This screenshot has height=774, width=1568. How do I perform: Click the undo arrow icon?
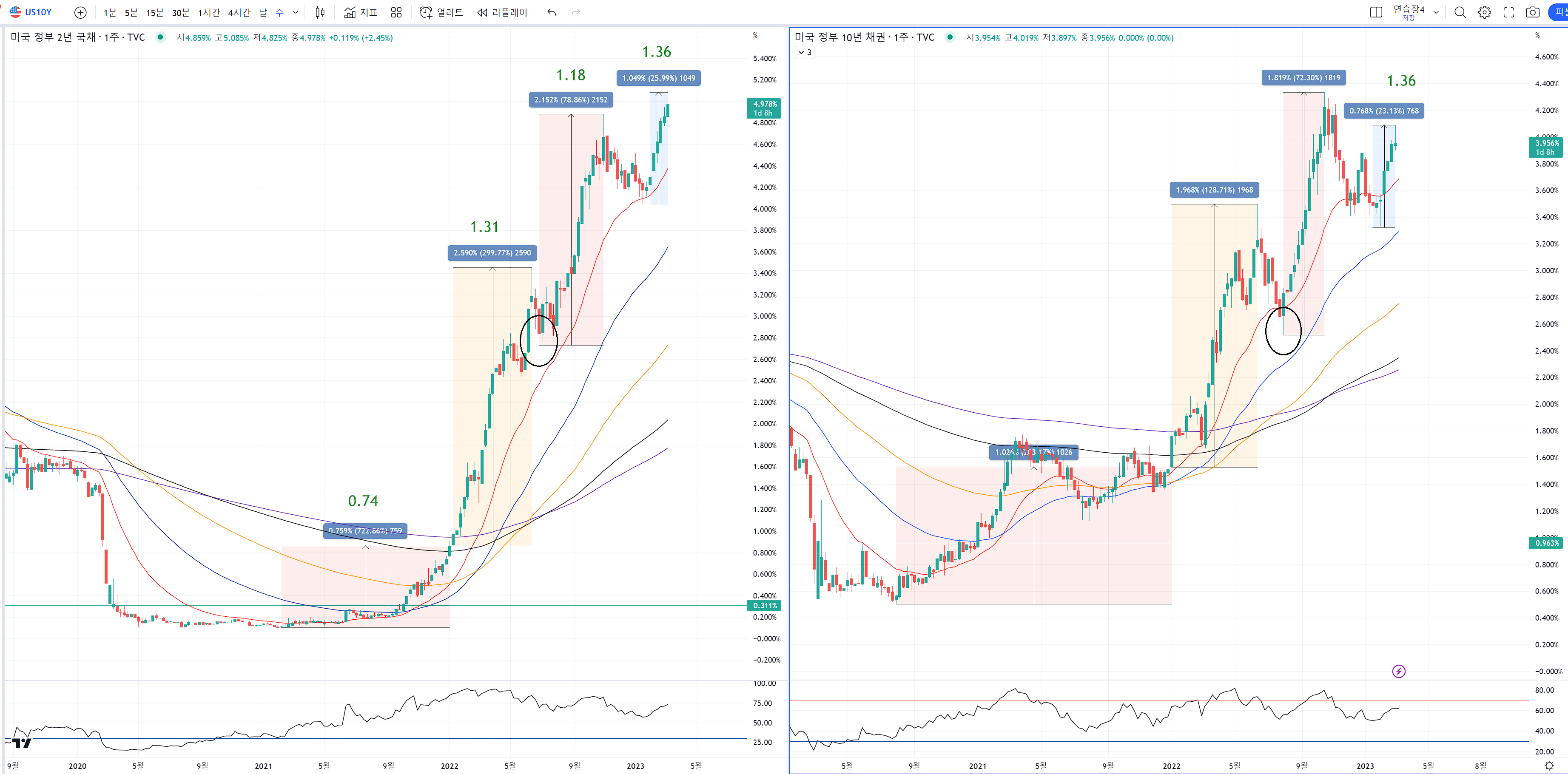pyautogui.click(x=552, y=12)
